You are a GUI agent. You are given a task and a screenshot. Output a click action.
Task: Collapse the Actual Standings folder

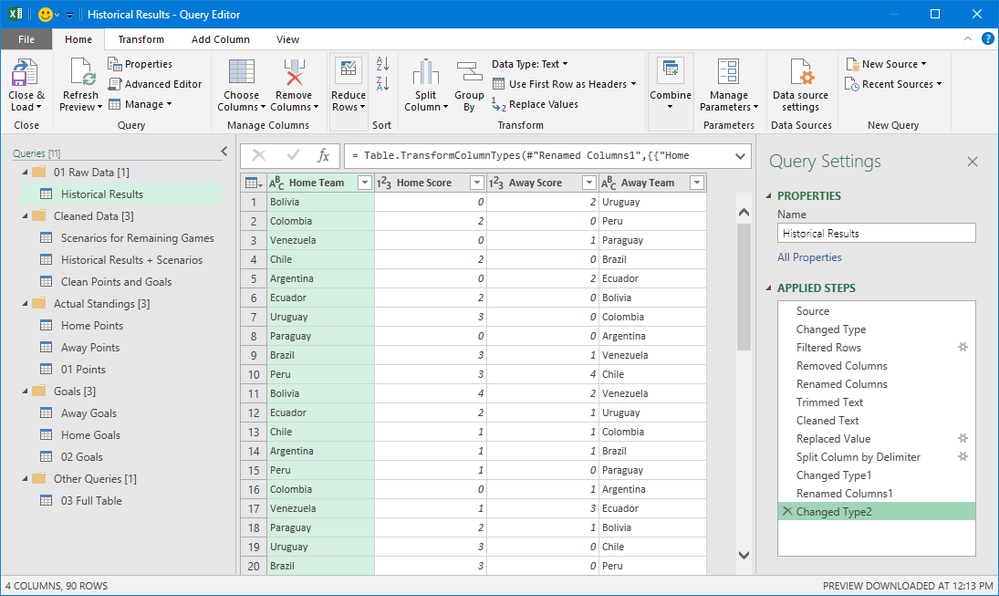pos(25,304)
